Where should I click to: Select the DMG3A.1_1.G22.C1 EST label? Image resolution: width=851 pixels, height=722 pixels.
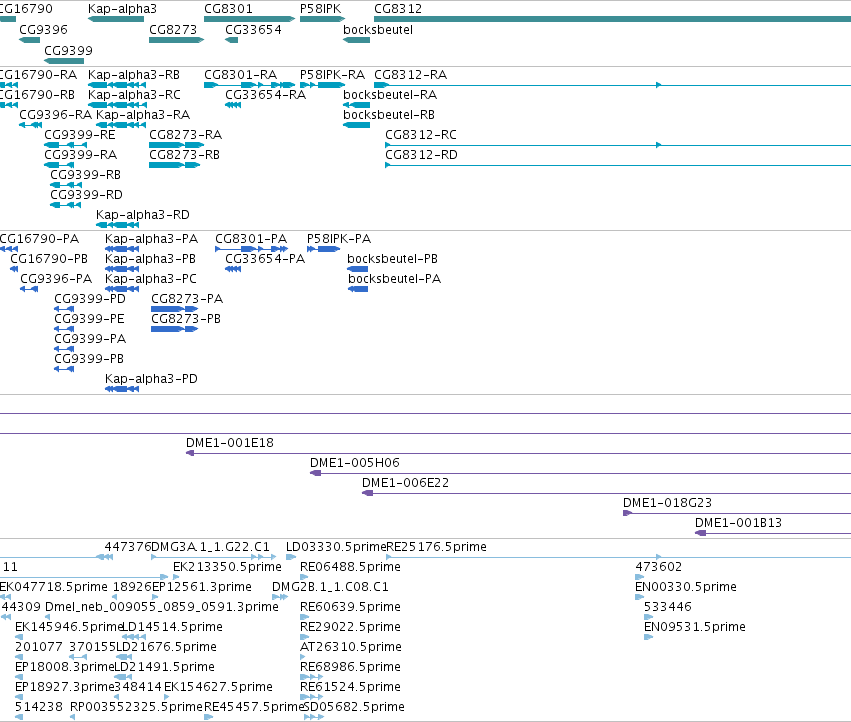tap(210, 547)
